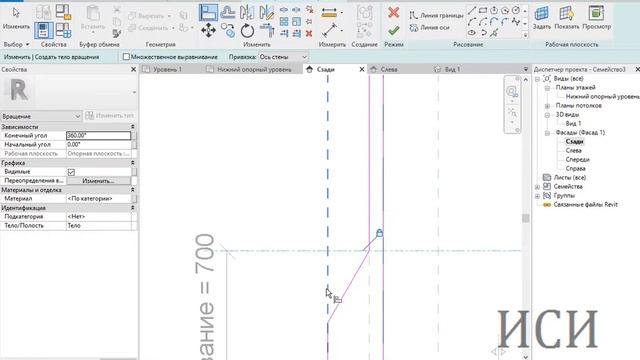Open the Вращение type selector dropdown
640x360 pixels.
tap(41, 116)
